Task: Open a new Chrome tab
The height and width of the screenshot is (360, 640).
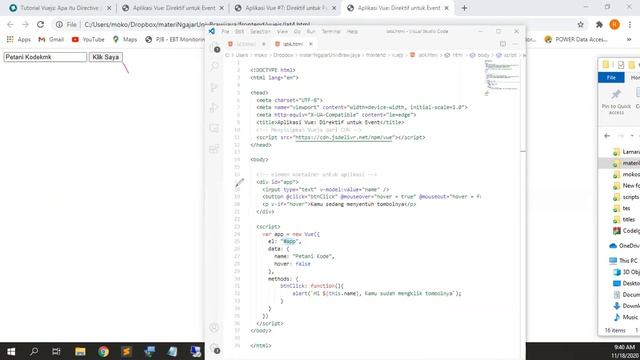Action: pyautogui.click(x=464, y=8)
